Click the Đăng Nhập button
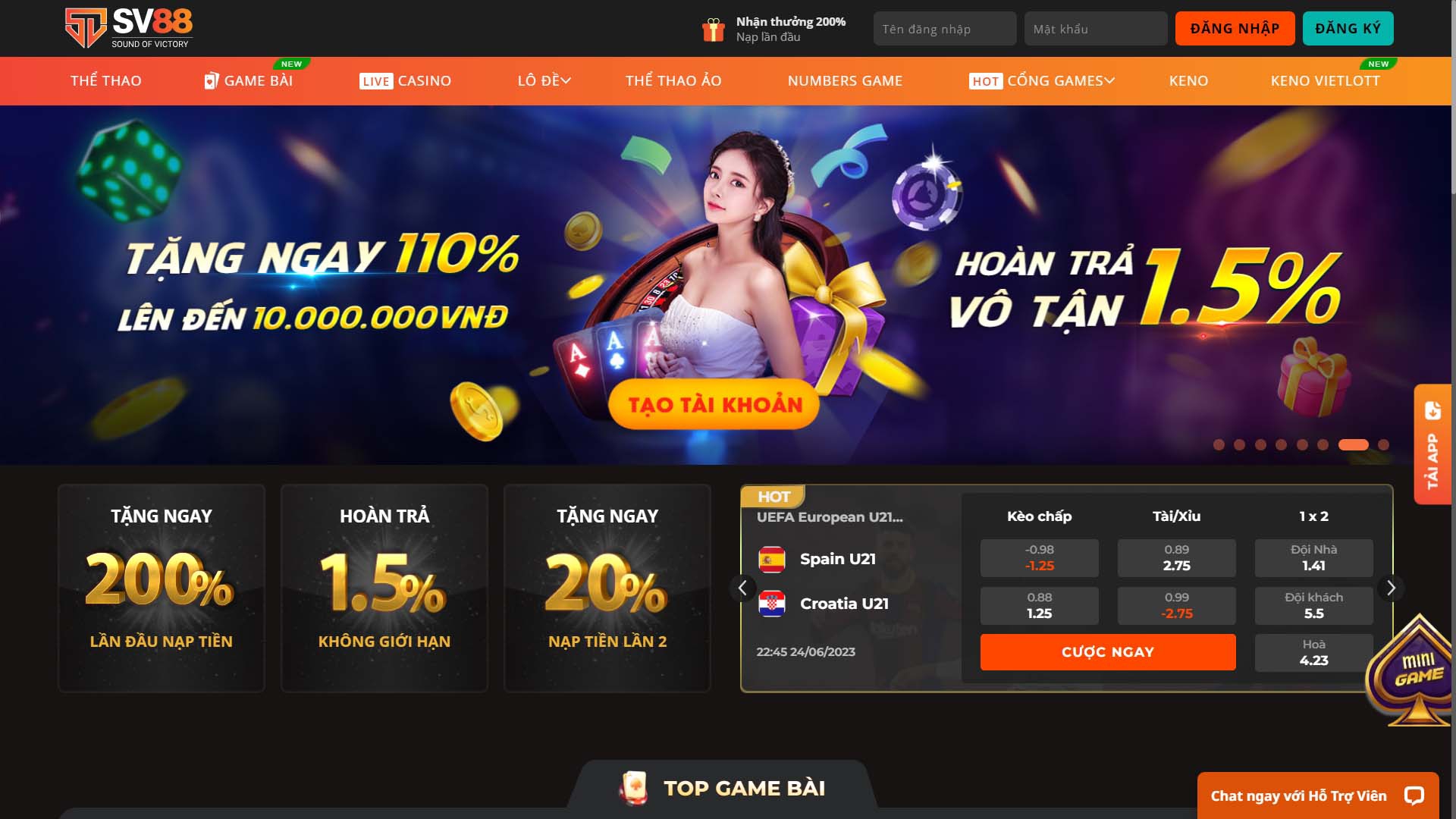This screenshot has height=819, width=1456. (1235, 29)
